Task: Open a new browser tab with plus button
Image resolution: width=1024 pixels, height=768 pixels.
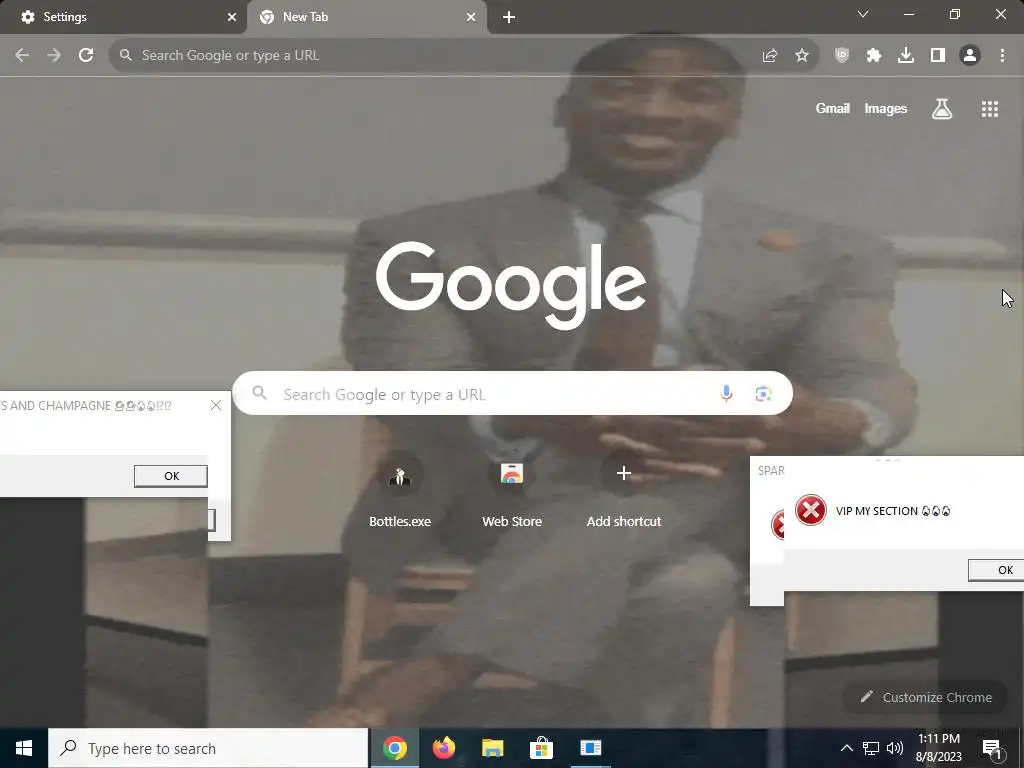Action: coord(509,17)
